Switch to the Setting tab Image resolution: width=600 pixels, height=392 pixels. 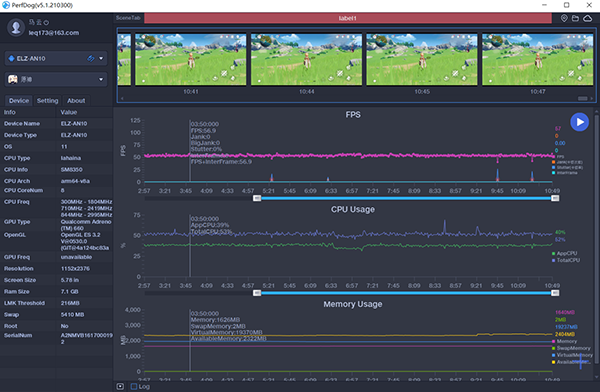click(x=47, y=100)
